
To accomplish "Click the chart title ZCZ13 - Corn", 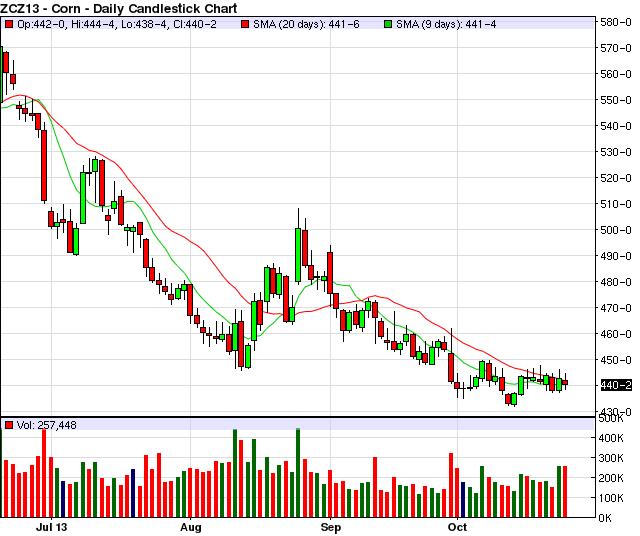I will (118, 8).
